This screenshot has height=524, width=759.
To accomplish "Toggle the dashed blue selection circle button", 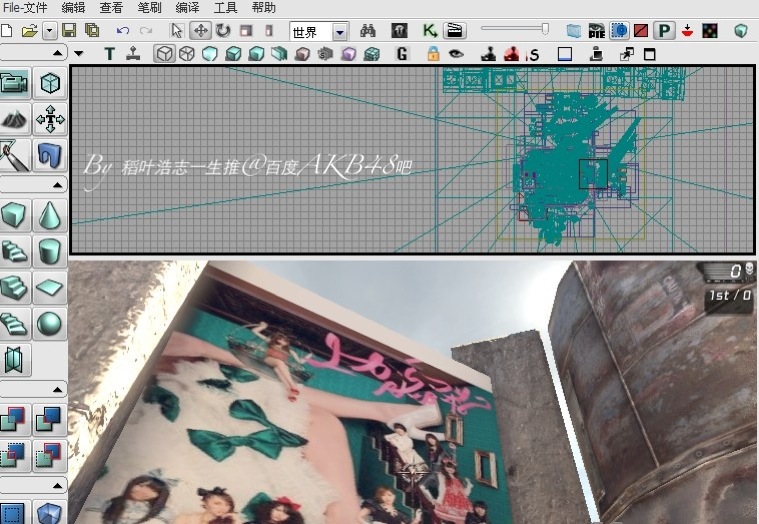I will [x=620, y=31].
